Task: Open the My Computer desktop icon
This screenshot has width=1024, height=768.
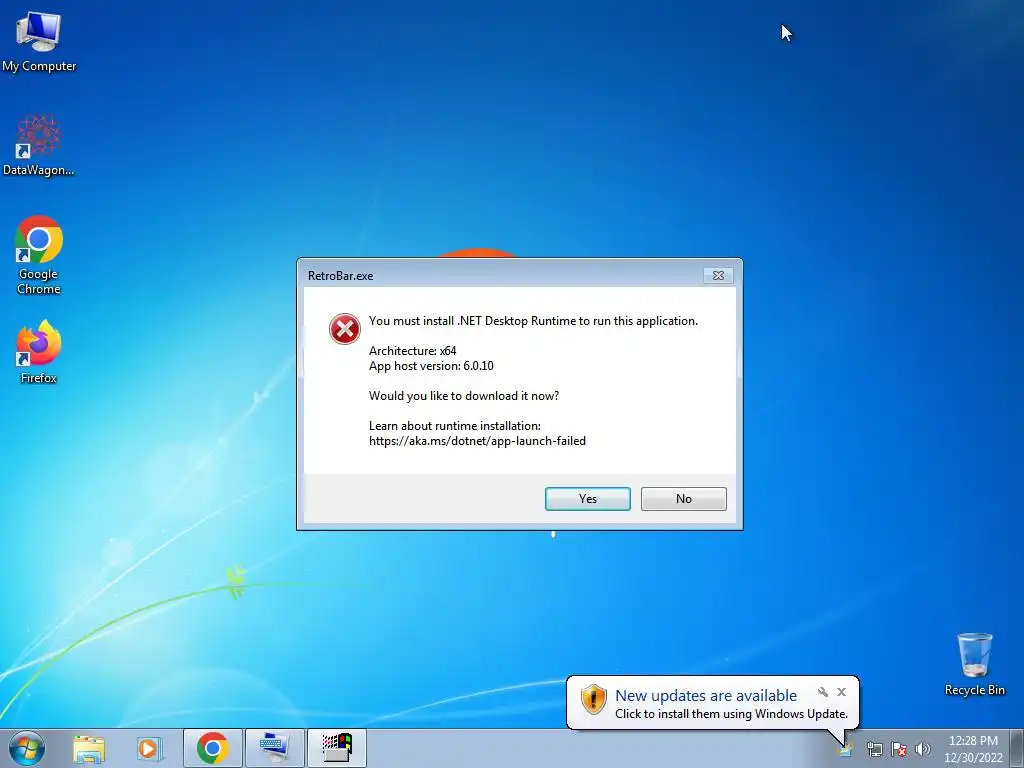Action: tap(39, 40)
